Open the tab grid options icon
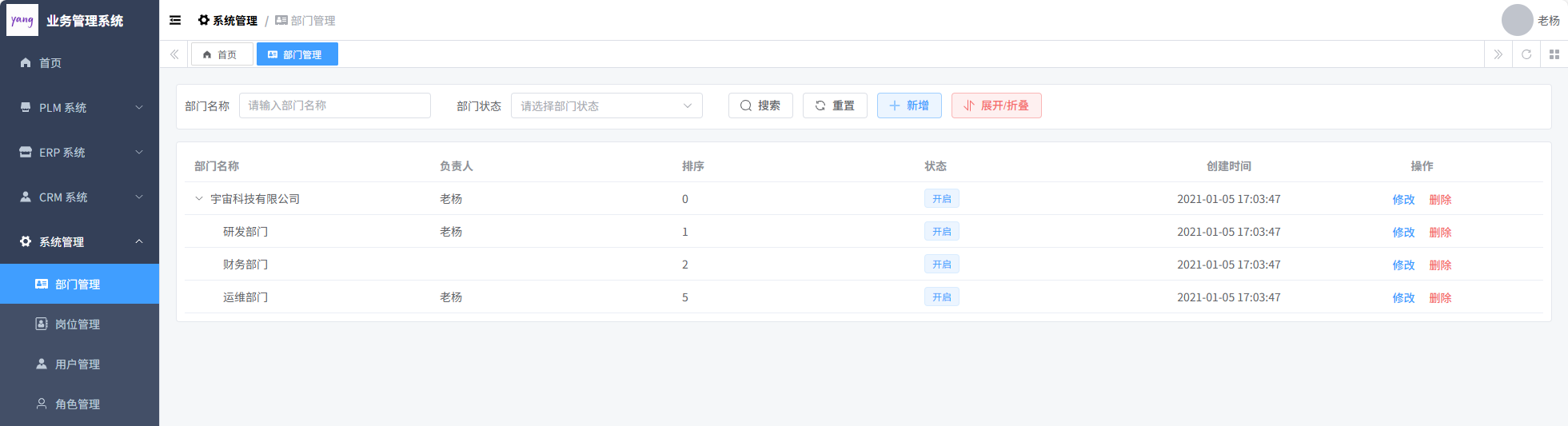Screen dimensions: 1568x426 tap(1554, 54)
